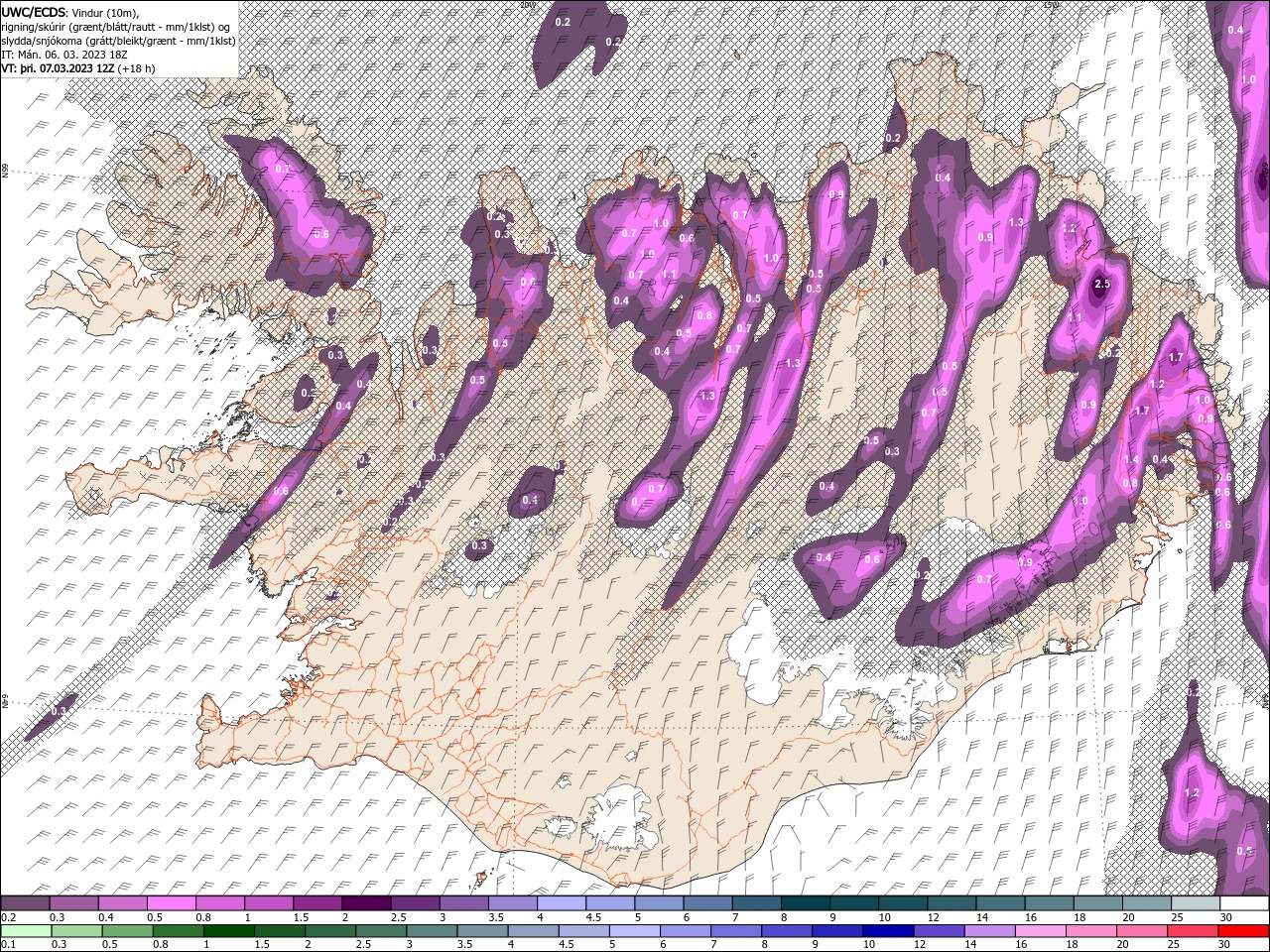Pick the pale green 0.1 swatch in the lower scale

click(x=26, y=931)
